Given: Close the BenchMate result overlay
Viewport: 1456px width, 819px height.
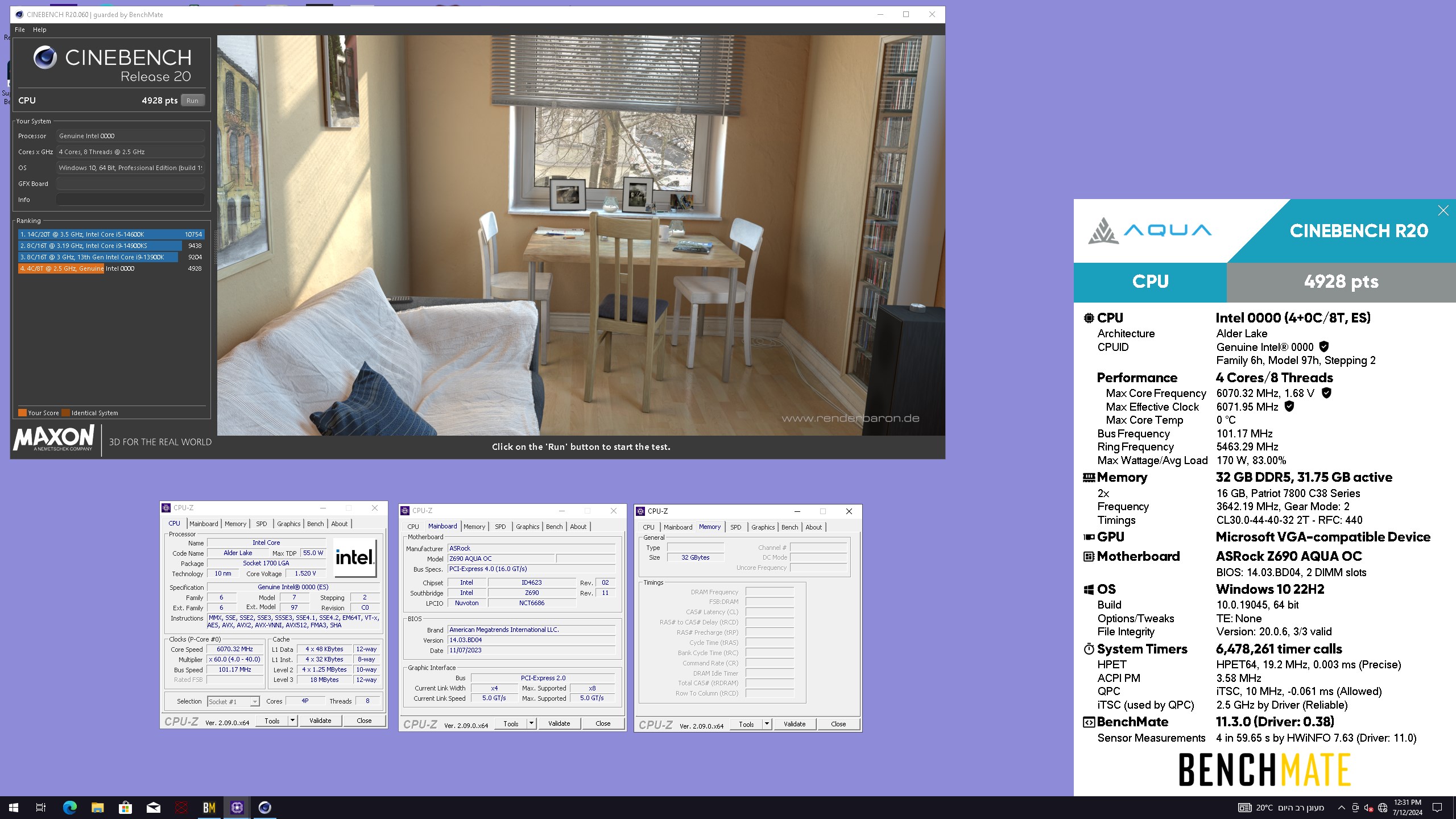Looking at the screenshot, I should [x=1443, y=210].
